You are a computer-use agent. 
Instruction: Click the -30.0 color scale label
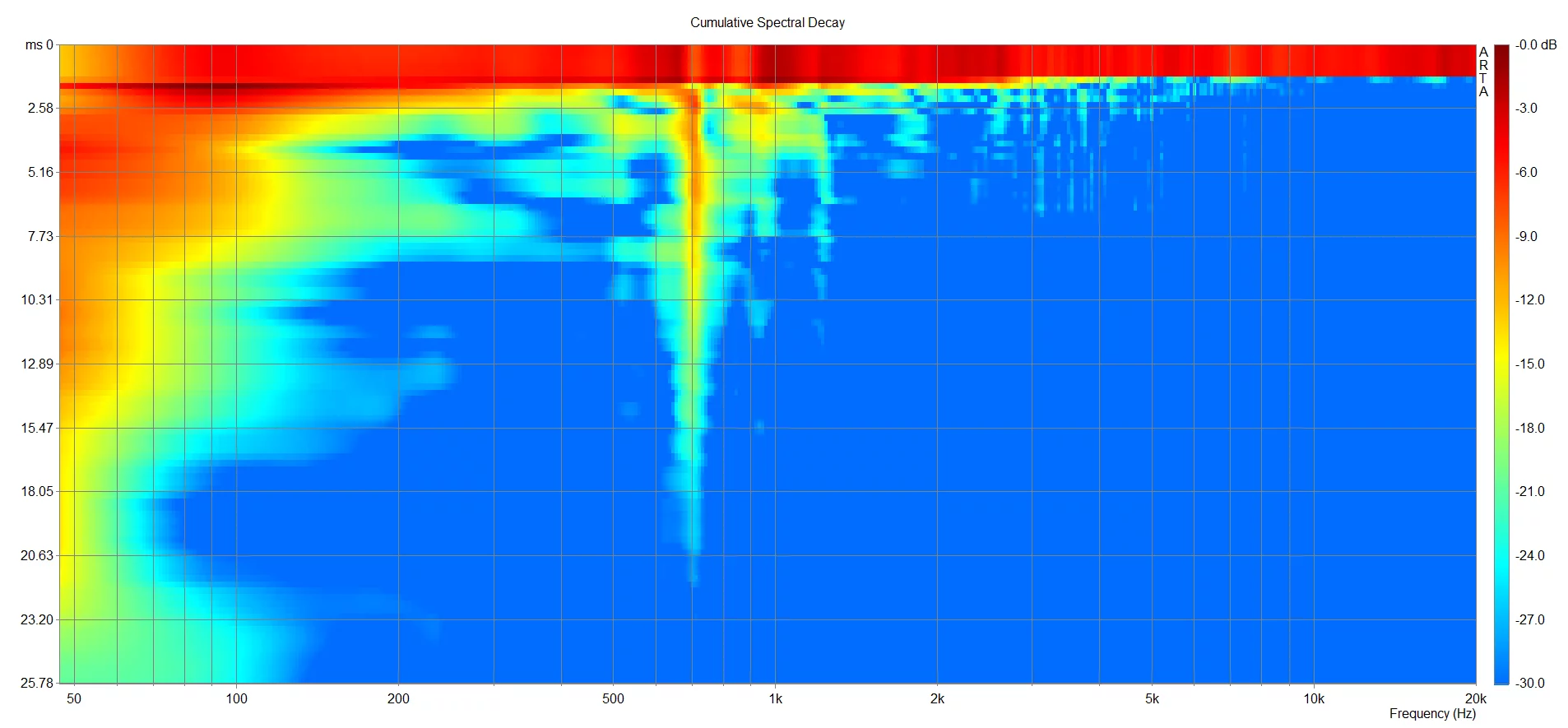(1530, 683)
